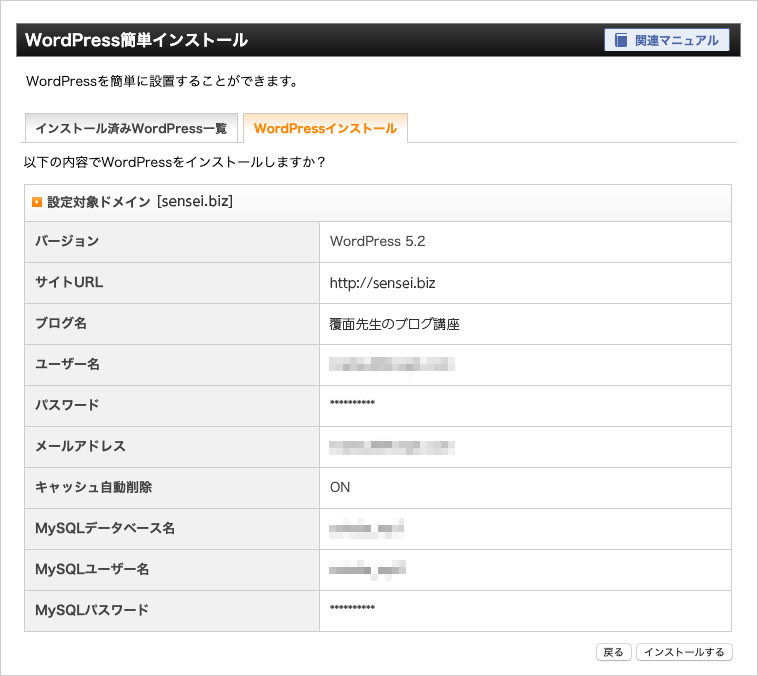Click the blurred メールアドレス value
The image size is (758, 676).
click(x=392, y=447)
